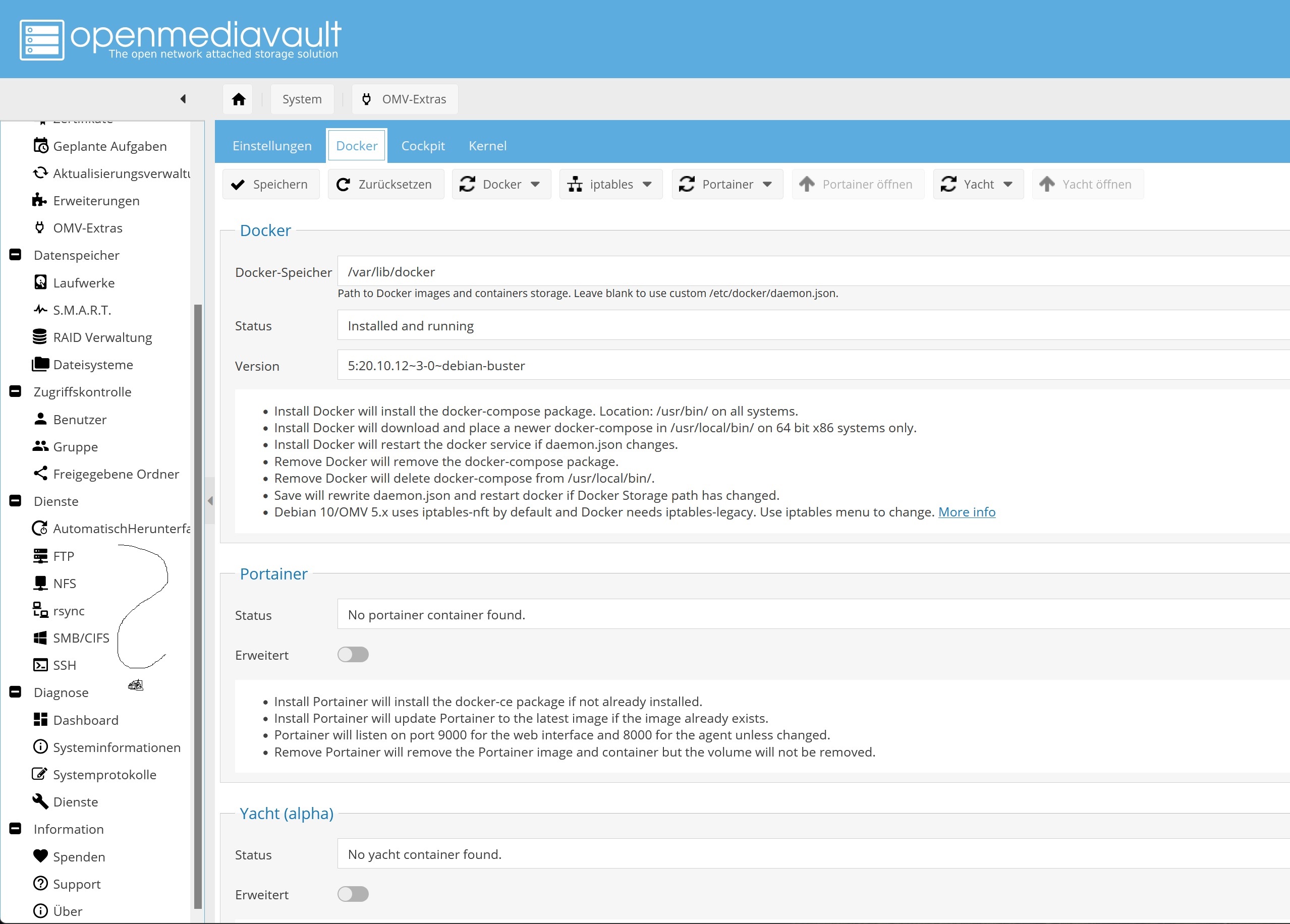Open Dateisysteme page

(83, 365)
